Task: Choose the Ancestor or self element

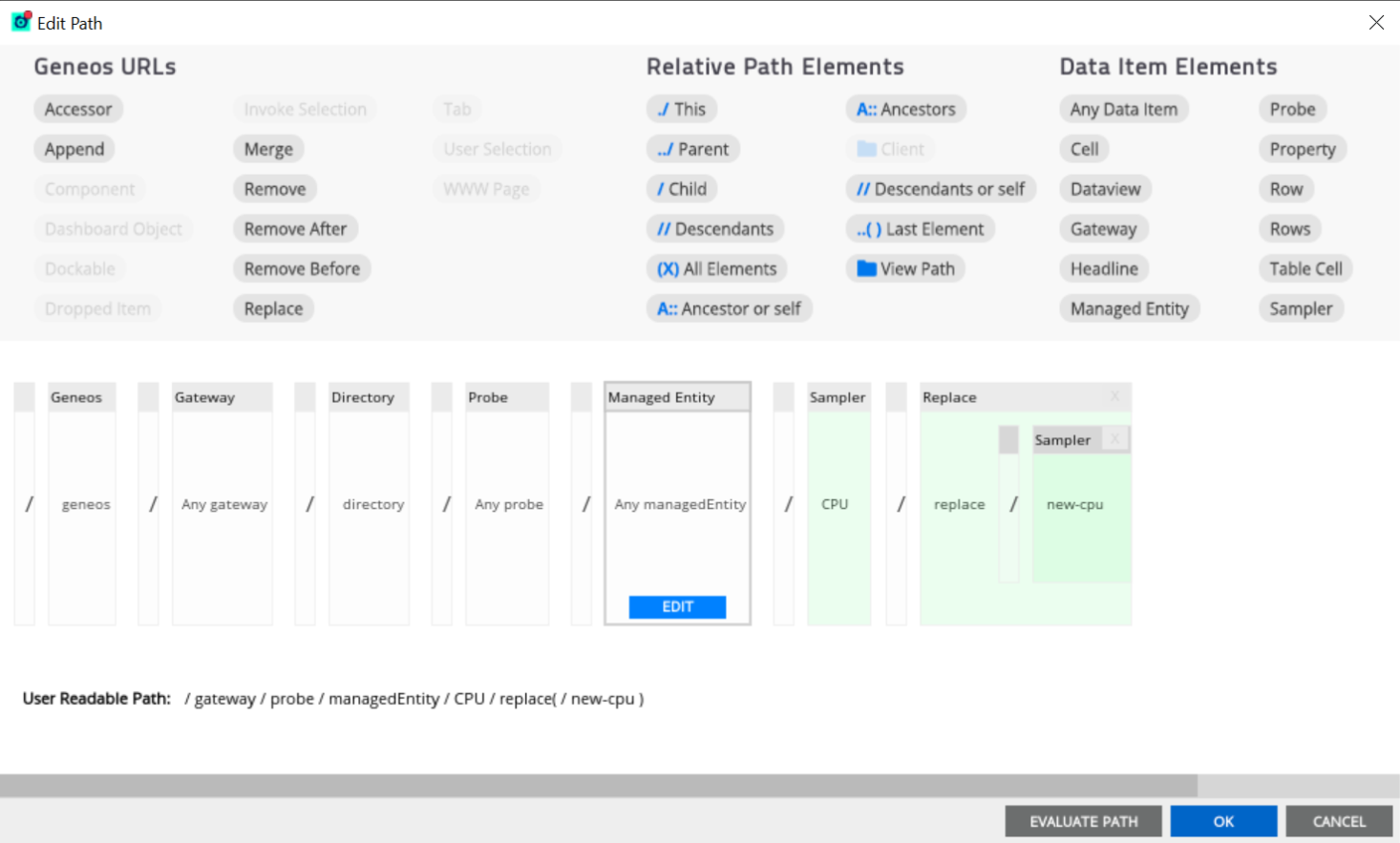Action: 730,309
